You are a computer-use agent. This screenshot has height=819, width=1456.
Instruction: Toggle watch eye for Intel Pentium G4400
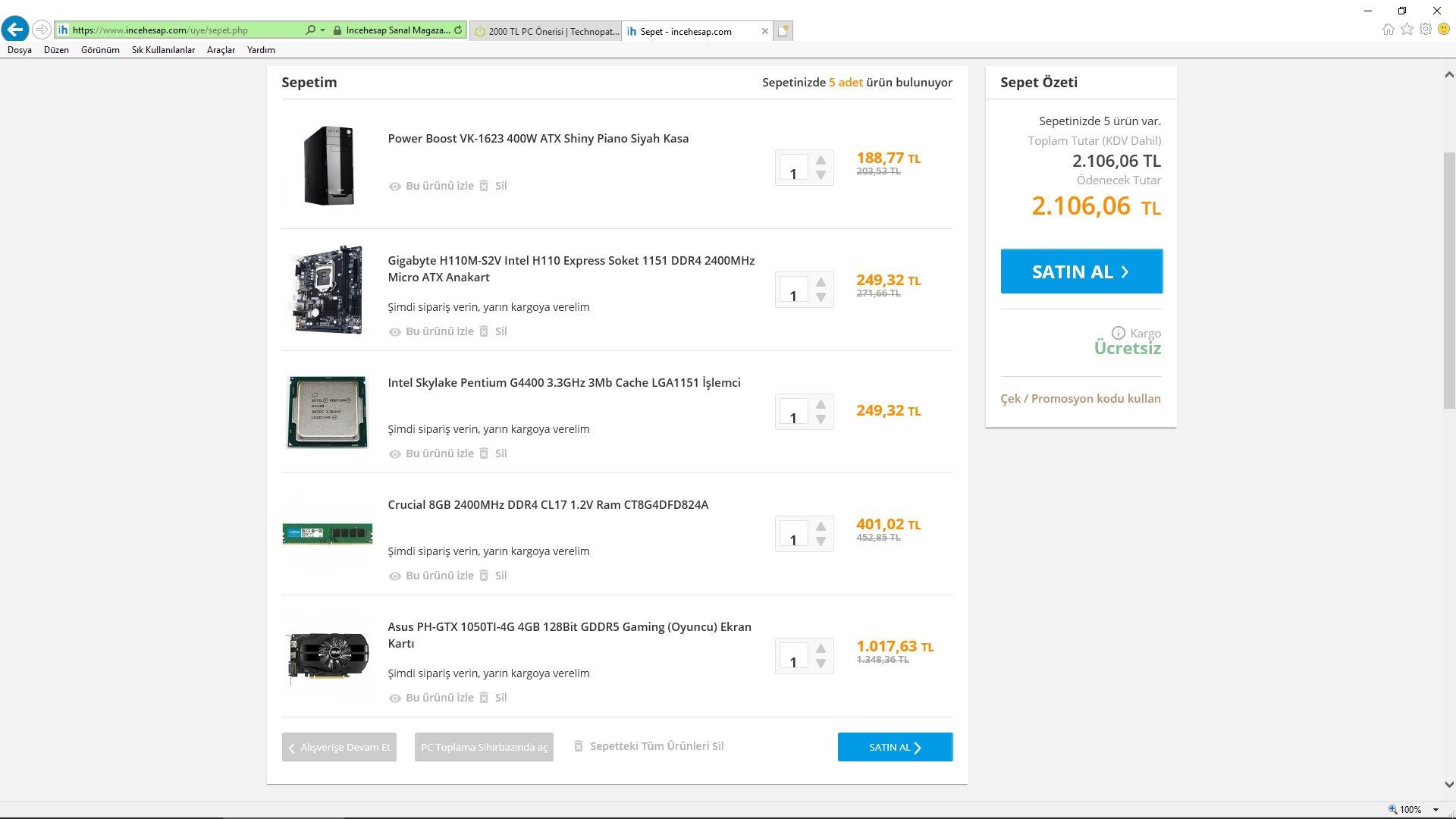point(394,454)
